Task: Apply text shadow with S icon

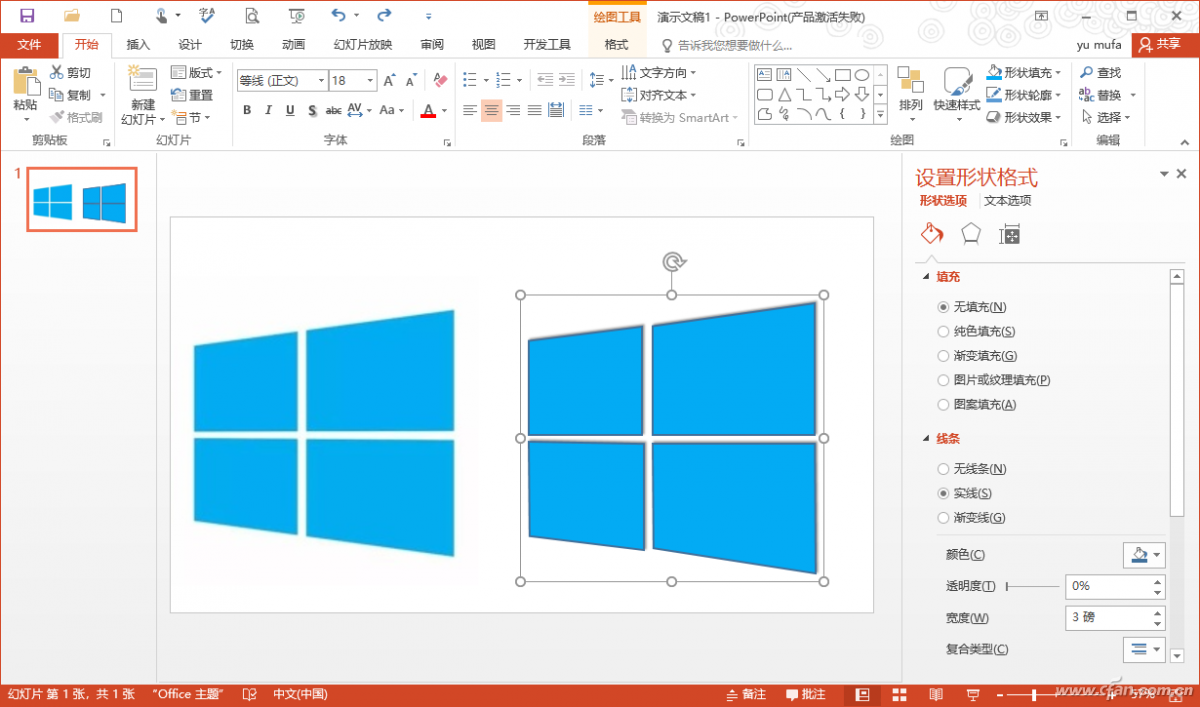Action: 312,111
